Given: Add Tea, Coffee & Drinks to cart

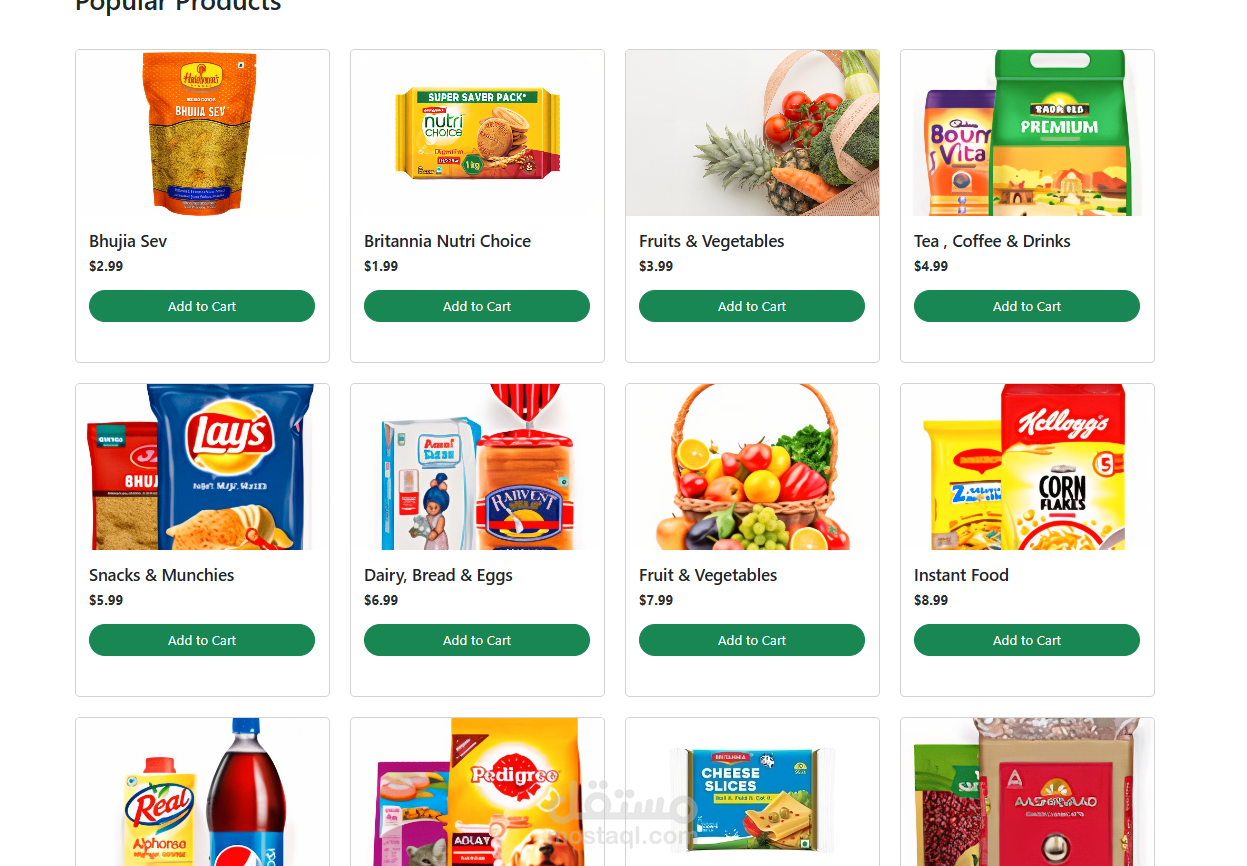Looking at the screenshot, I should point(1027,306).
